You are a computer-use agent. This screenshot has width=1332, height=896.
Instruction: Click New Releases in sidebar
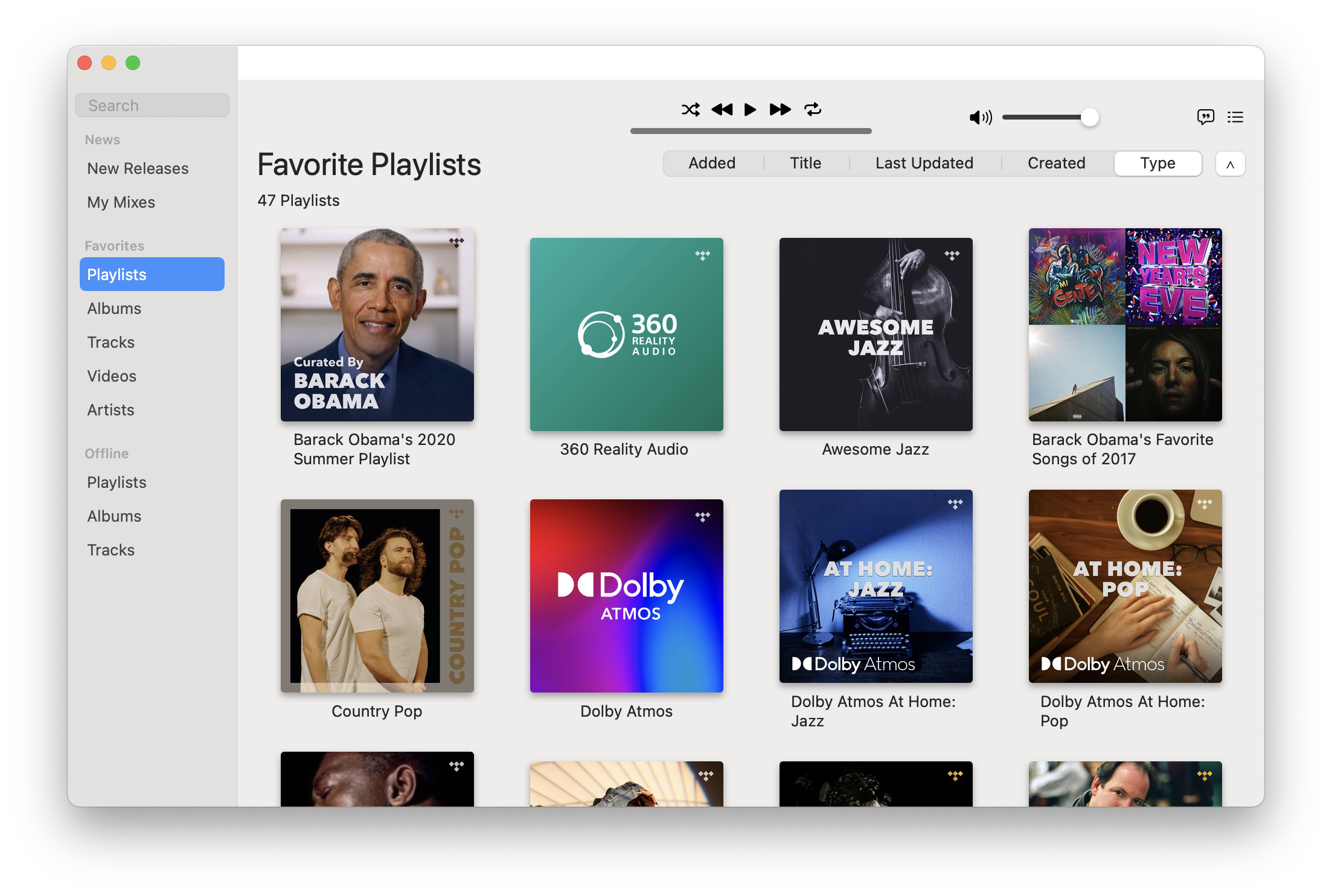coord(138,168)
